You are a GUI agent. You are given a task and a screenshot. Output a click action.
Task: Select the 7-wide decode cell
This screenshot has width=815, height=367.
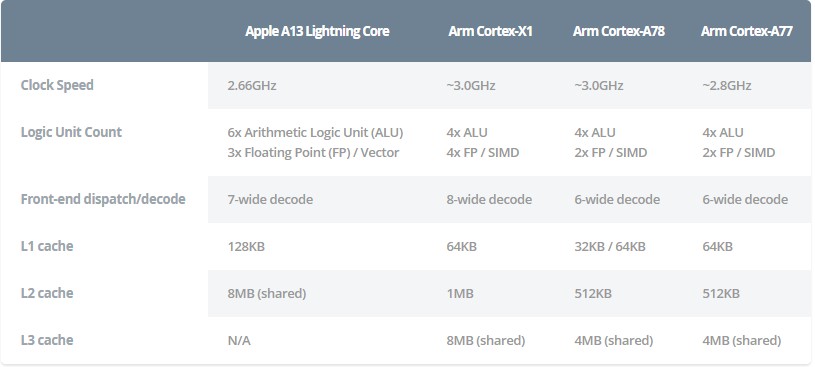[270, 200]
